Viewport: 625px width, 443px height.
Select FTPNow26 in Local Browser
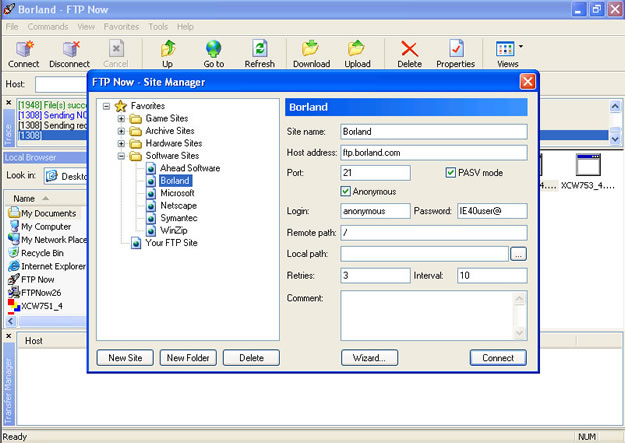[41, 293]
